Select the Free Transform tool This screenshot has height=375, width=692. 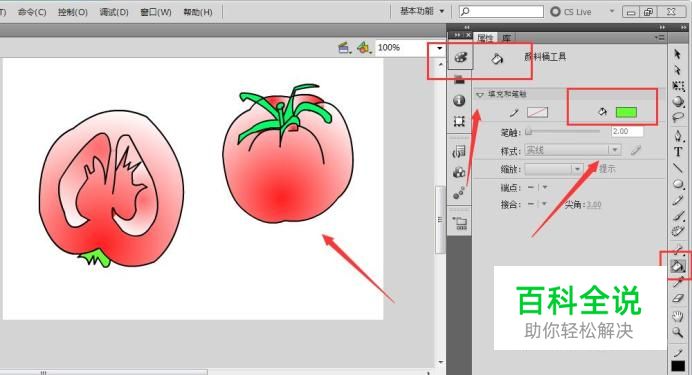[x=678, y=86]
